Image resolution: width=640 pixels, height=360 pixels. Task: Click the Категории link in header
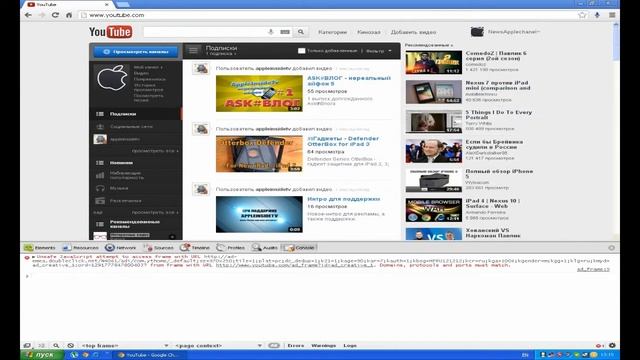332,32
